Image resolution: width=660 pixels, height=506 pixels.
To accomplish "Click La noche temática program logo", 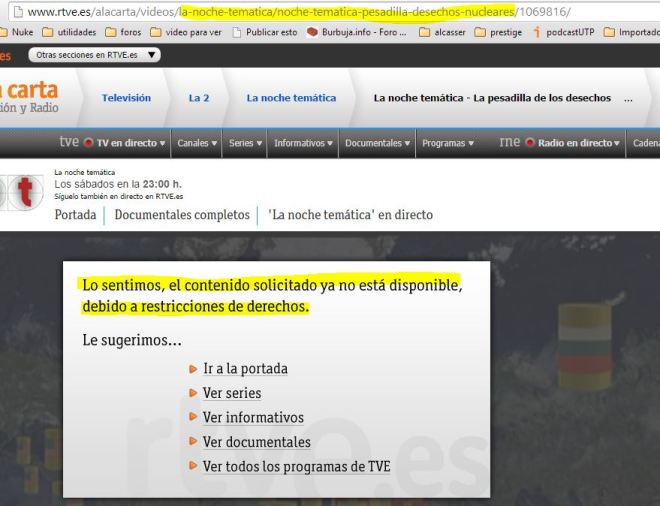I will [x=21, y=191].
